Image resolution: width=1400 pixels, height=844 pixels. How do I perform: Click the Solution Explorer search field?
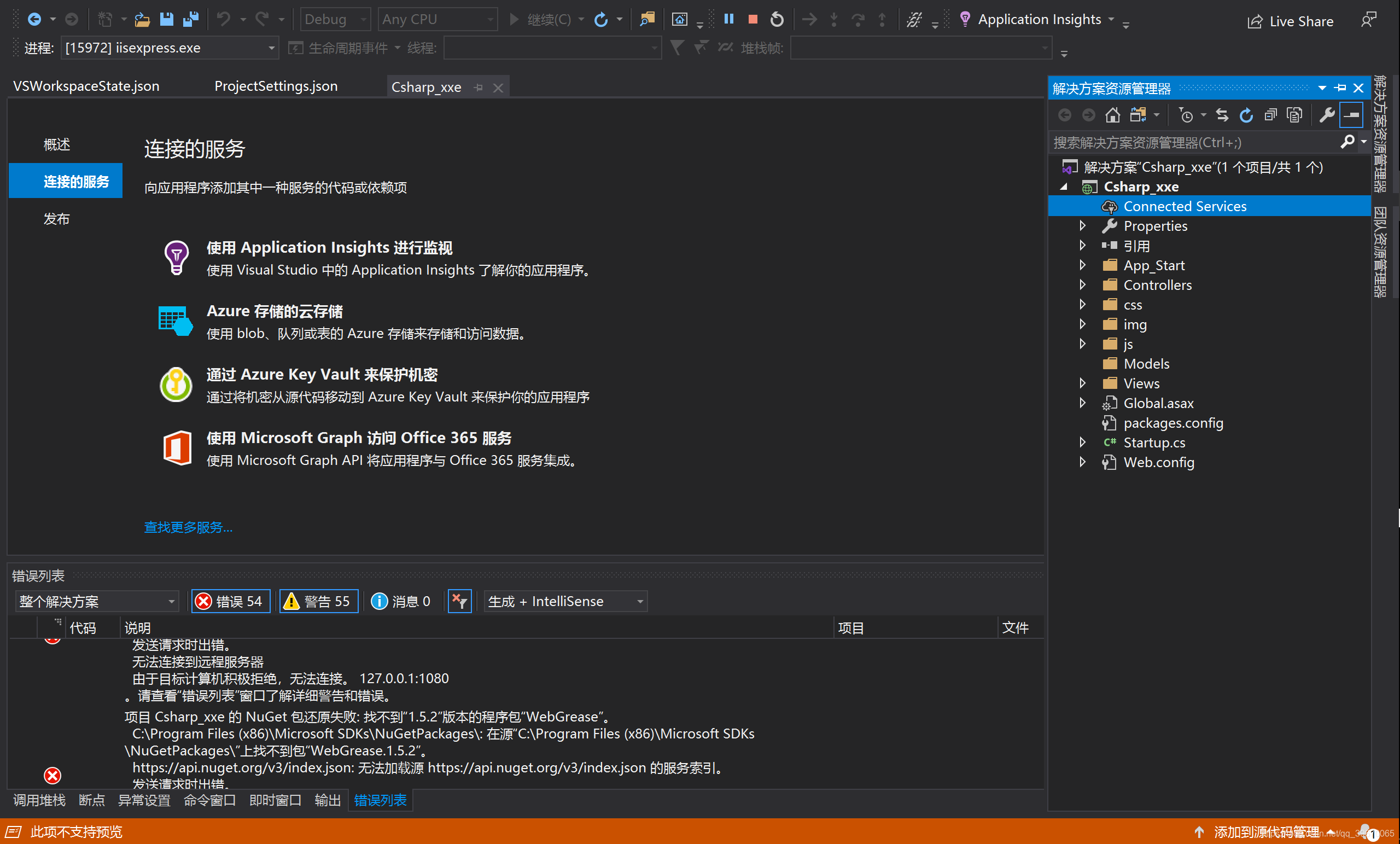click(1193, 143)
